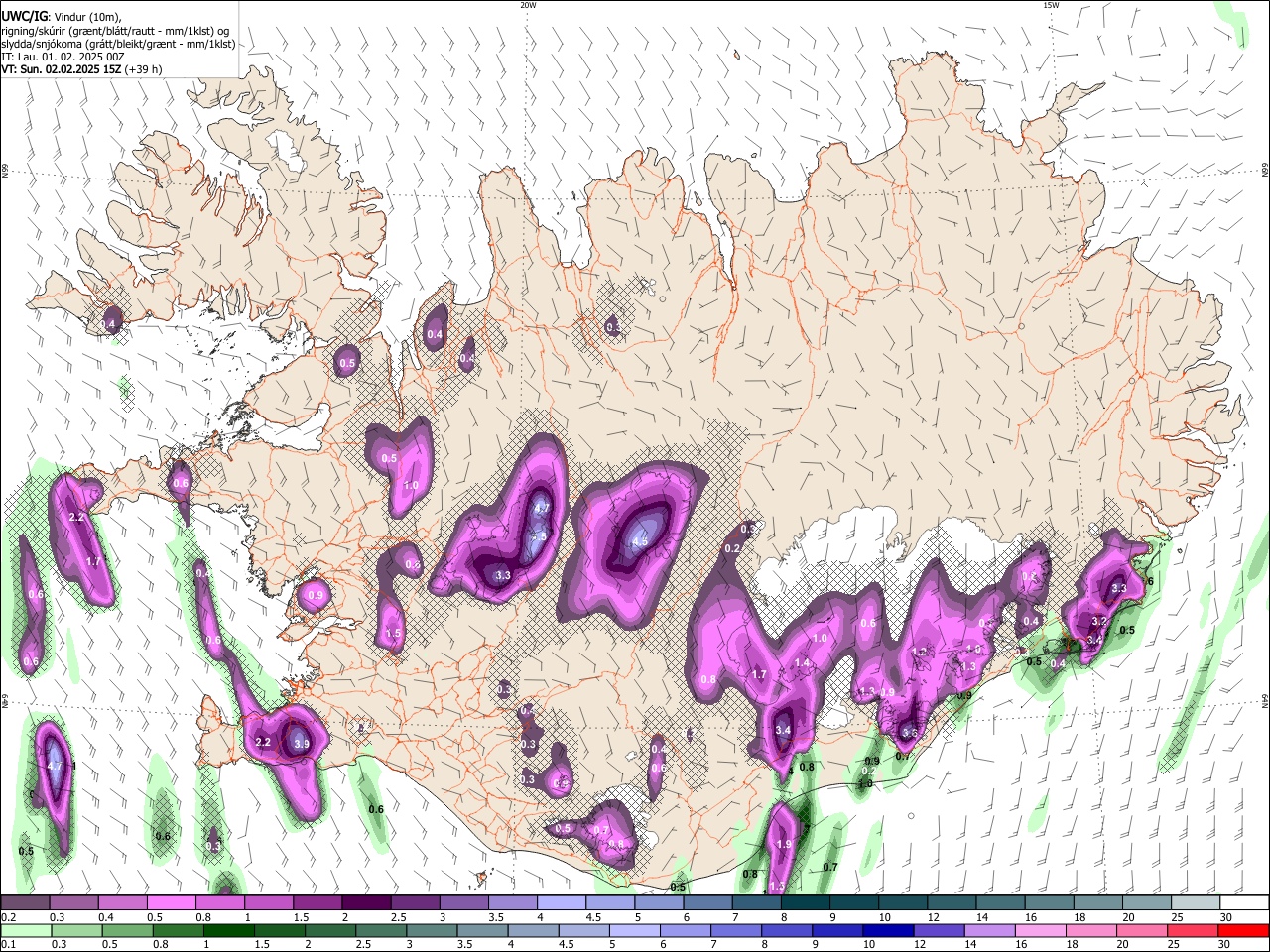Click the 0.2 label on the snow scale

pos(9,917)
